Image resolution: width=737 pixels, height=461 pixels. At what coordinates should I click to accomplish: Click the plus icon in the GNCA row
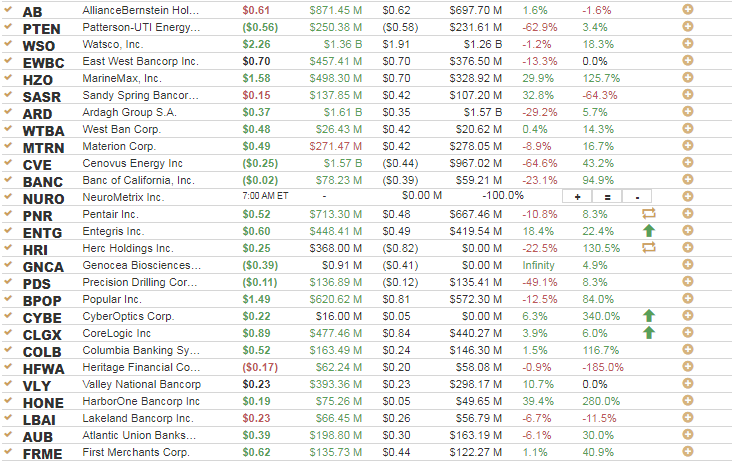coord(688,264)
